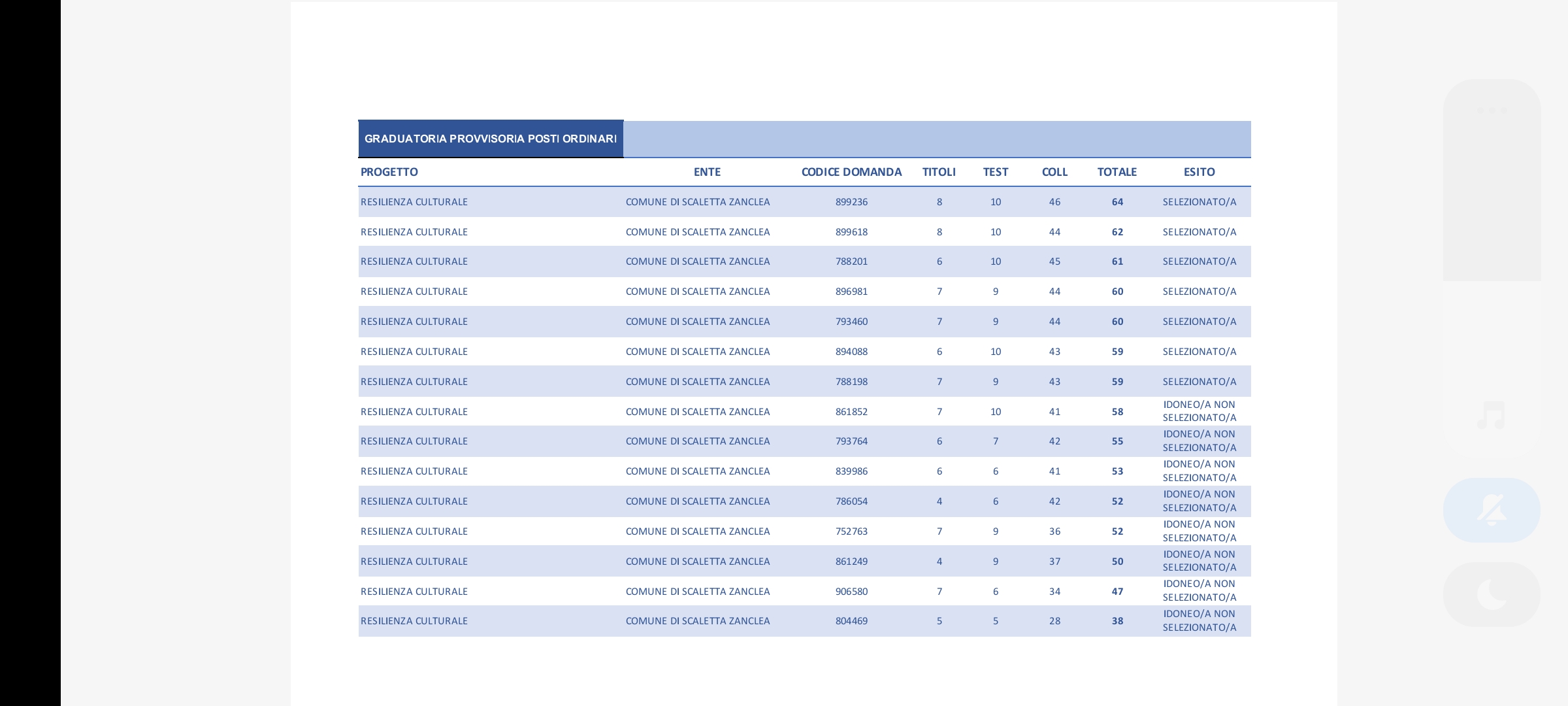Click the ESITO column header

[x=1199, y=172]
